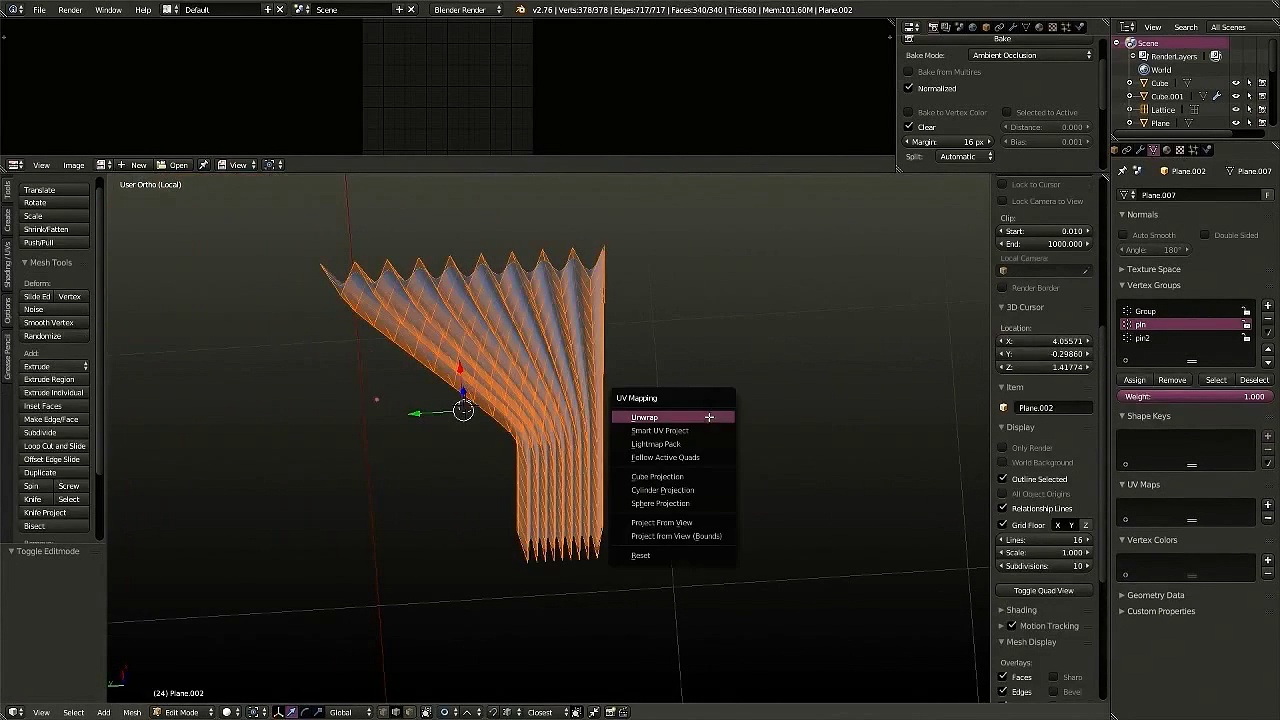This screenshot has height=720, width=1280.
Task: Click the pin icon in properties header
Action: click(1122, 171)
